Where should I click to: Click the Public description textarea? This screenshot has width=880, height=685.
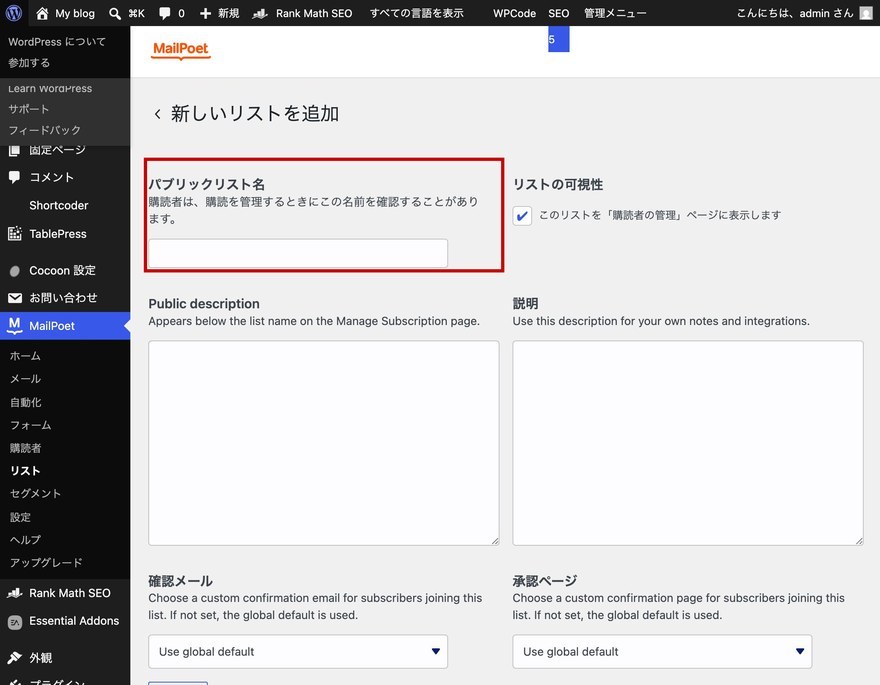tap(324, 443)
